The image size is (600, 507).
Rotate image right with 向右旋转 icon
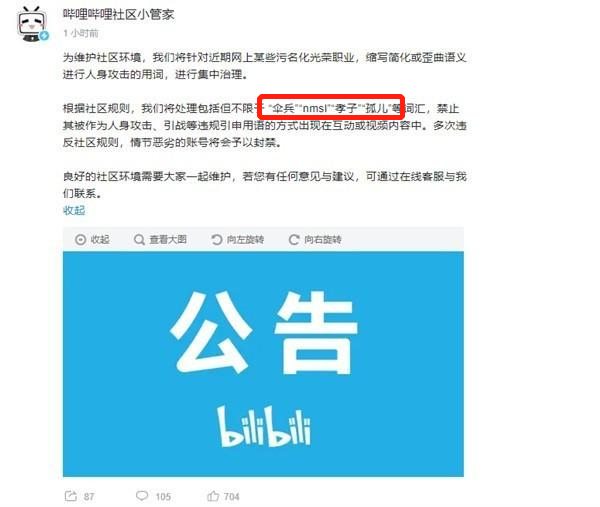[x=294, y=240]
